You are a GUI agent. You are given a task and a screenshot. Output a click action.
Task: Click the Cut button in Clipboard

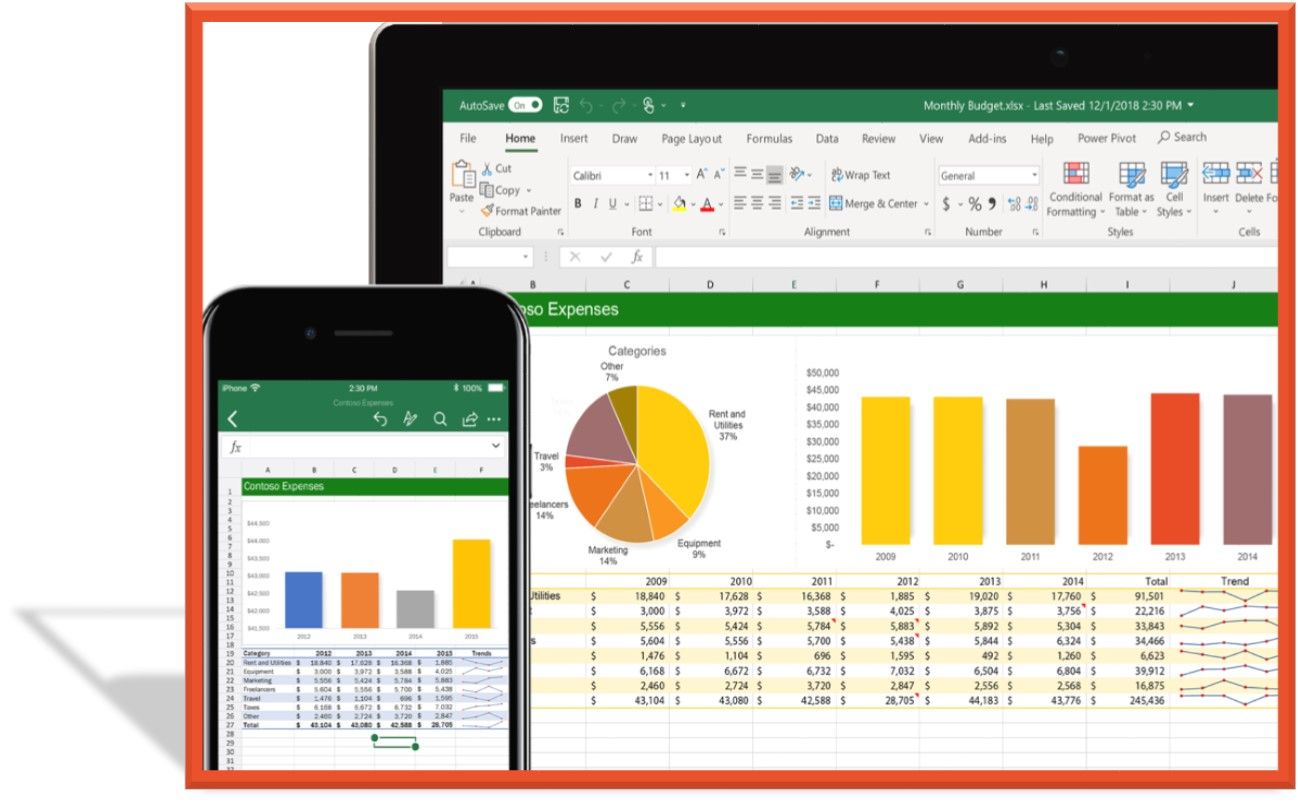pyautogui.click(x=496, y=168)
